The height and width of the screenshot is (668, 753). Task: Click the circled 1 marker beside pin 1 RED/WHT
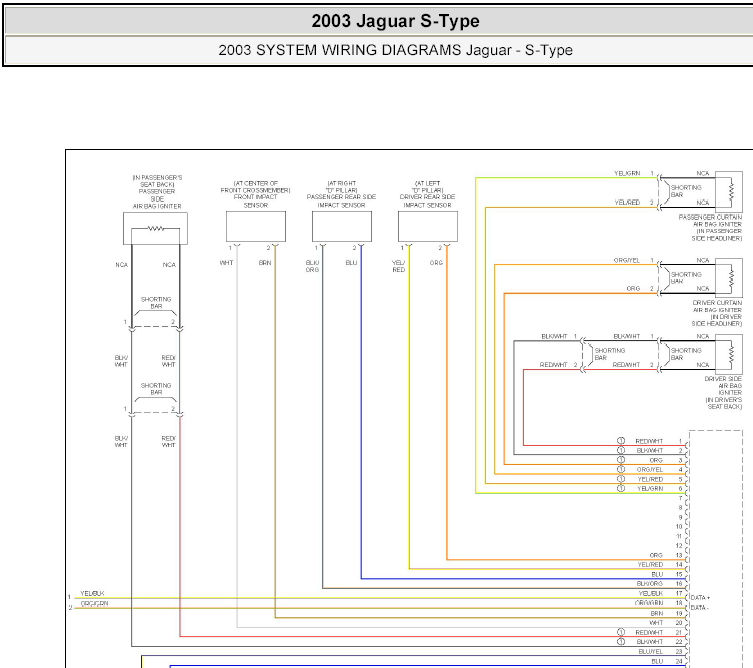click(620, 441)
